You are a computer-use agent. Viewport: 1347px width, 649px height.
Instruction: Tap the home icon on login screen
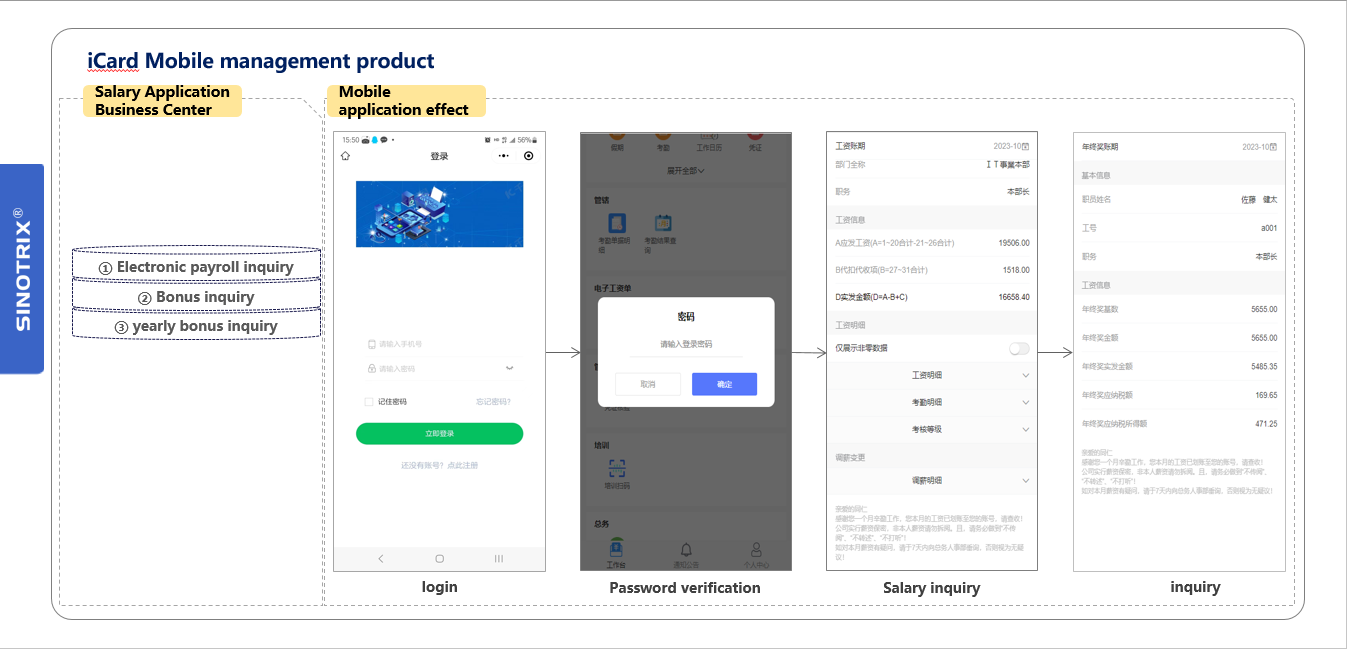tap(346, 156)
